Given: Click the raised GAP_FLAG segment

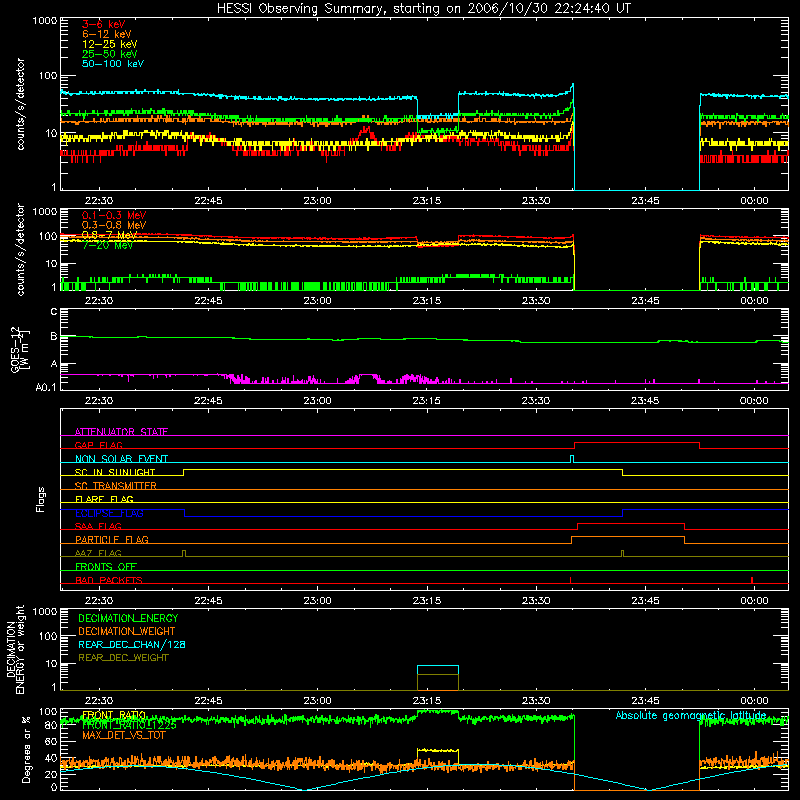Looking at the screenshot, I should click(637, 443).
